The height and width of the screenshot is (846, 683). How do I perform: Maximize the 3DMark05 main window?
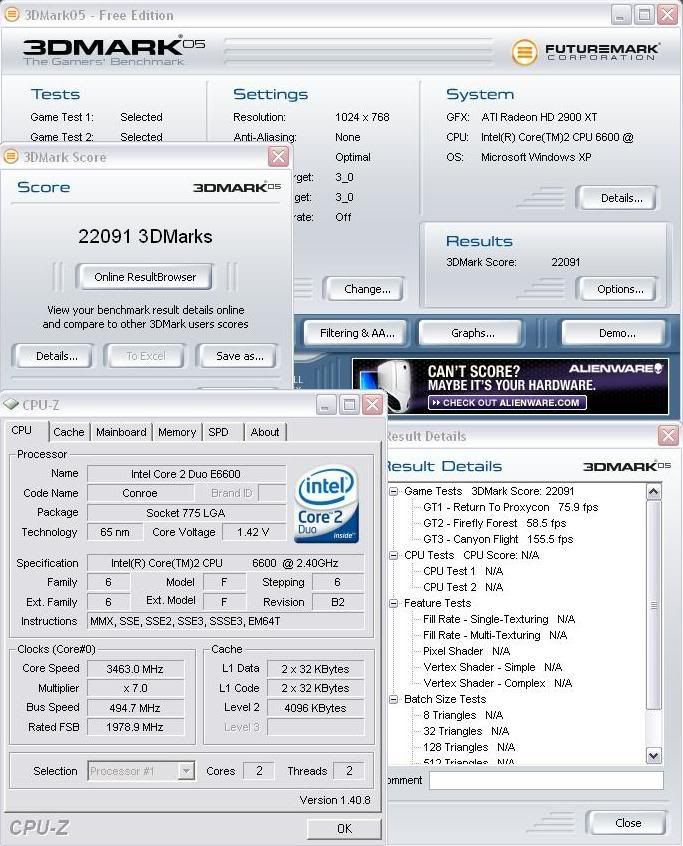(644, 15)
